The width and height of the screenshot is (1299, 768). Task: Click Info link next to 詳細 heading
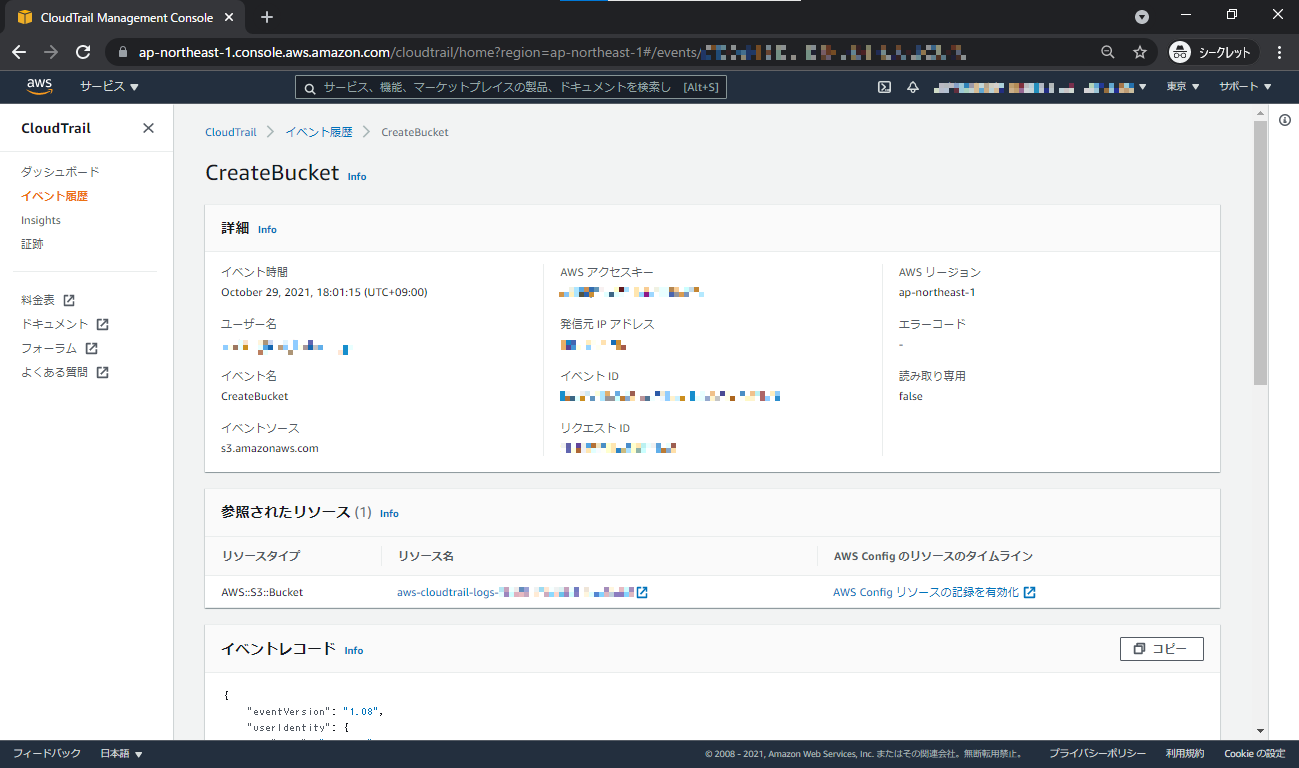[267, 229]
